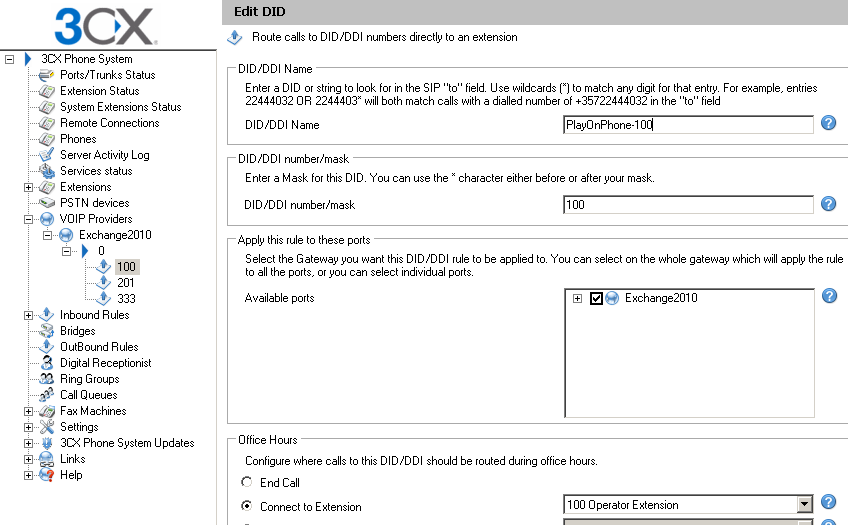848x525 pixels.
Task: Click the OutBound Rules icon
Action: (x=47, y=347)
